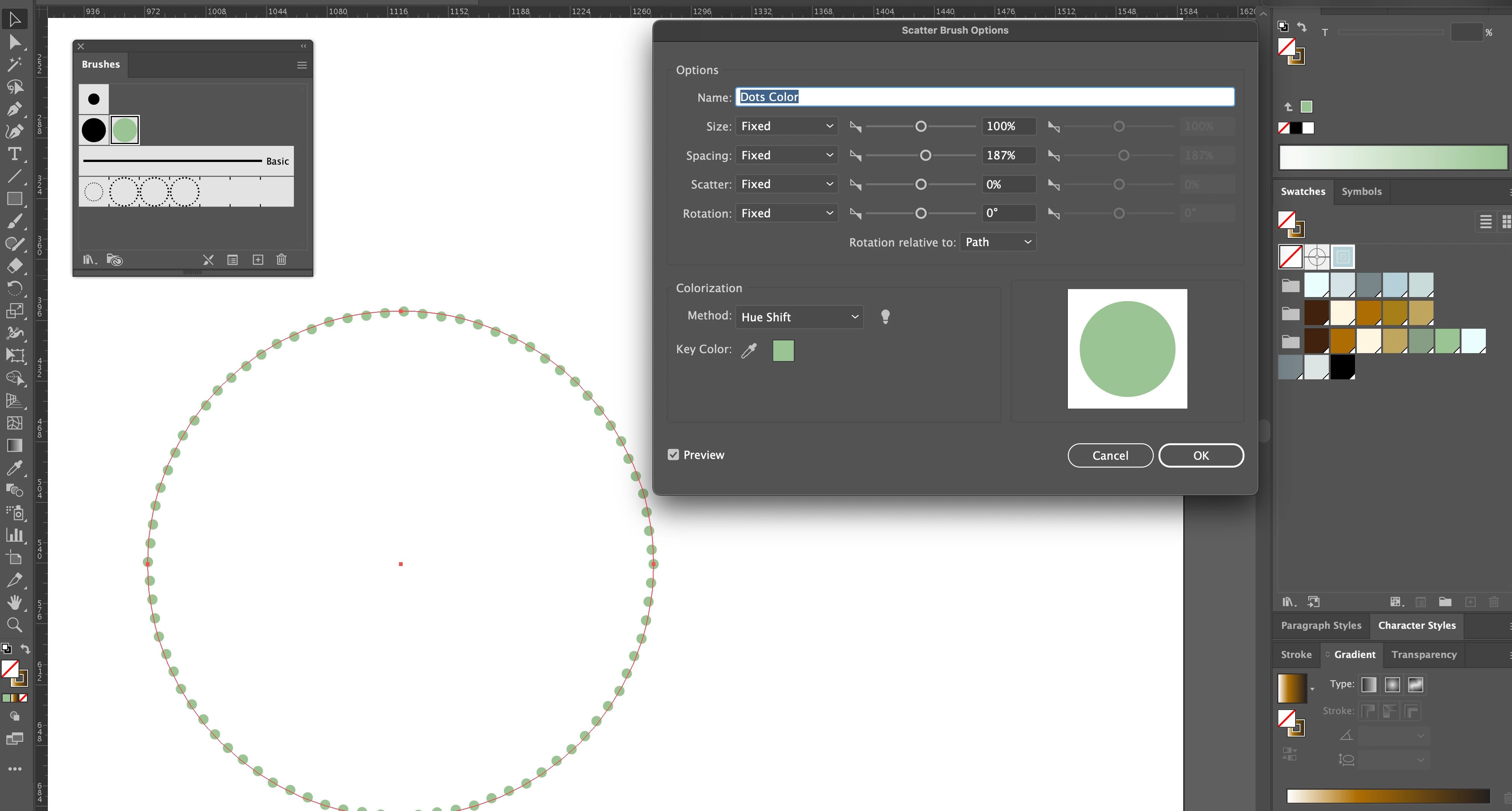Choose the Radial gradient type button
Screen dimensions: 1512x811
(x=1392, y=684)
